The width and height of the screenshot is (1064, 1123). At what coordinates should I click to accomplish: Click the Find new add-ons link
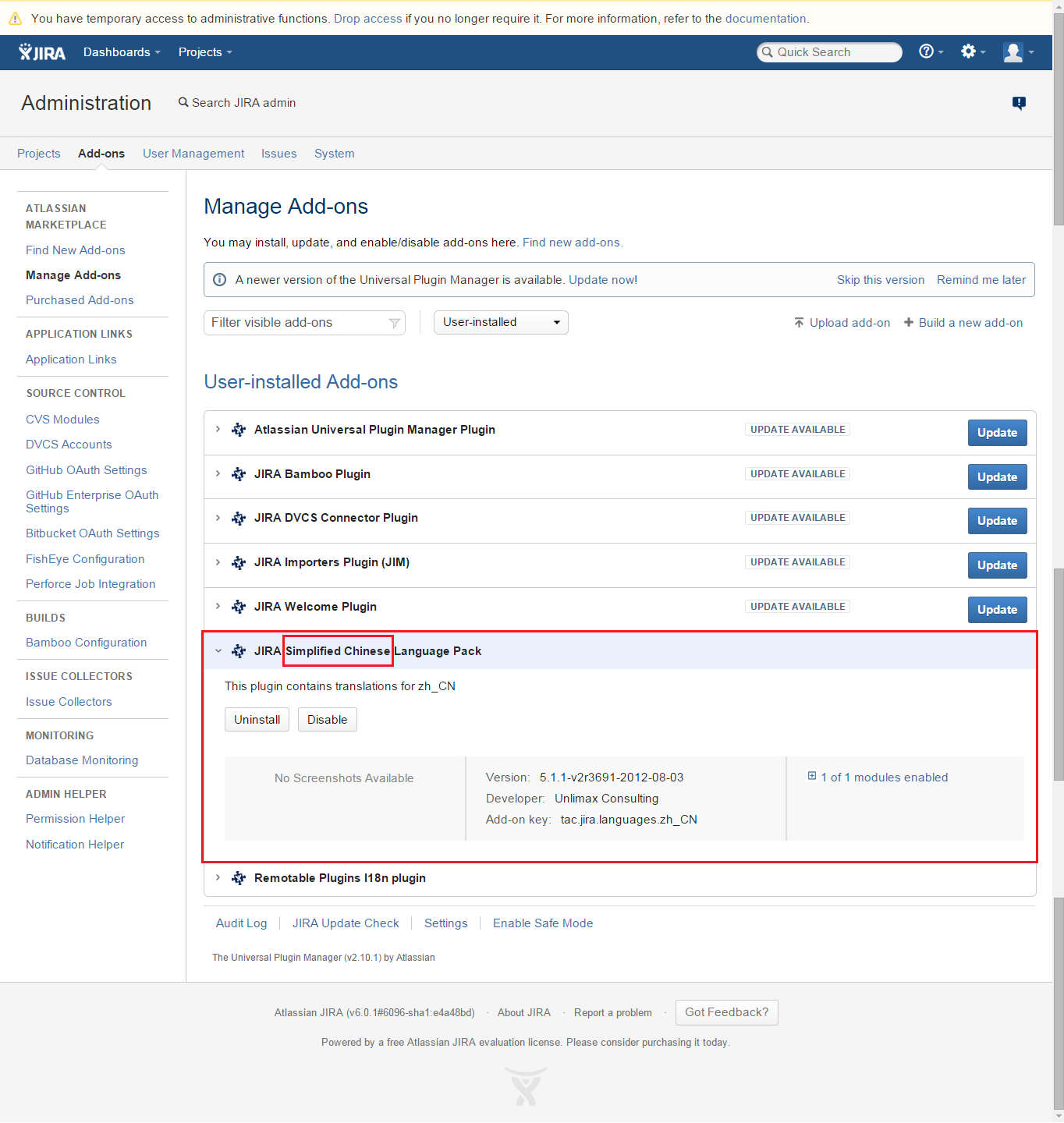(571, 243)
